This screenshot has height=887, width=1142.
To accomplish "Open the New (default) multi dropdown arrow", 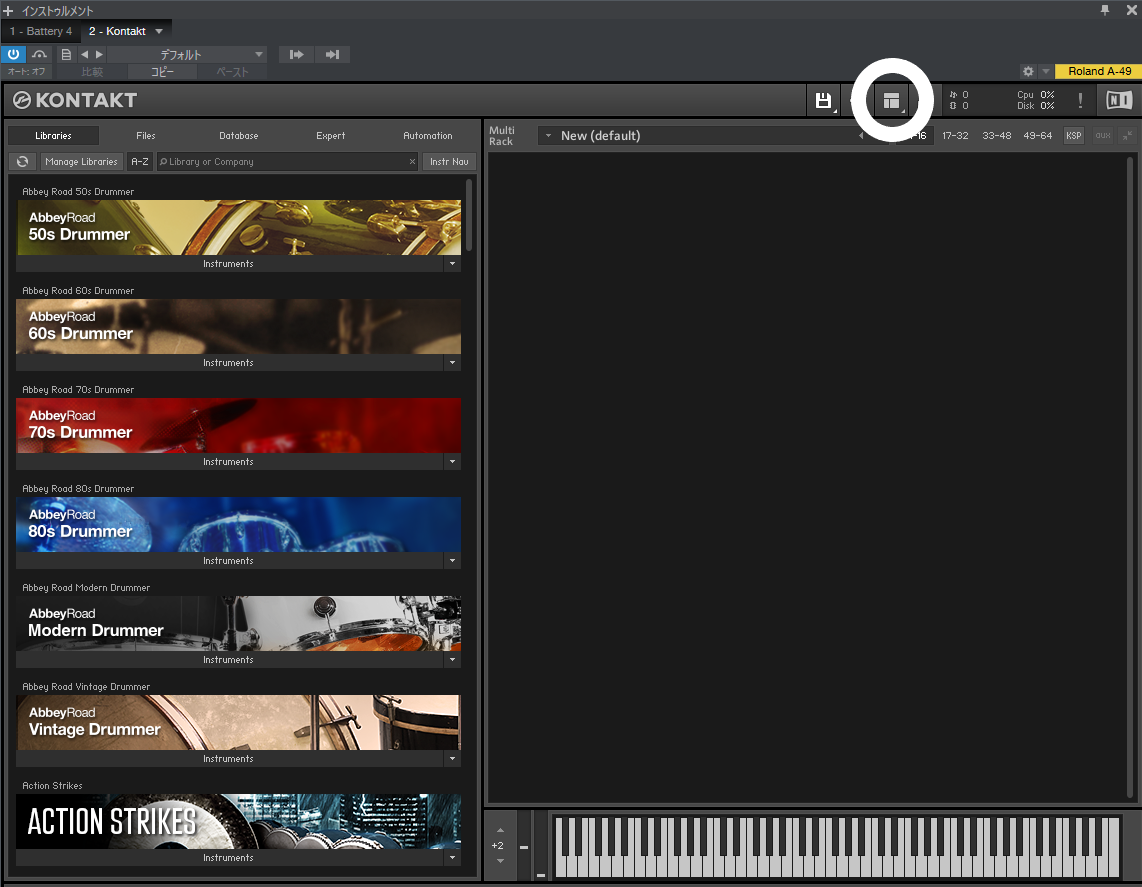I will point(548,135).
